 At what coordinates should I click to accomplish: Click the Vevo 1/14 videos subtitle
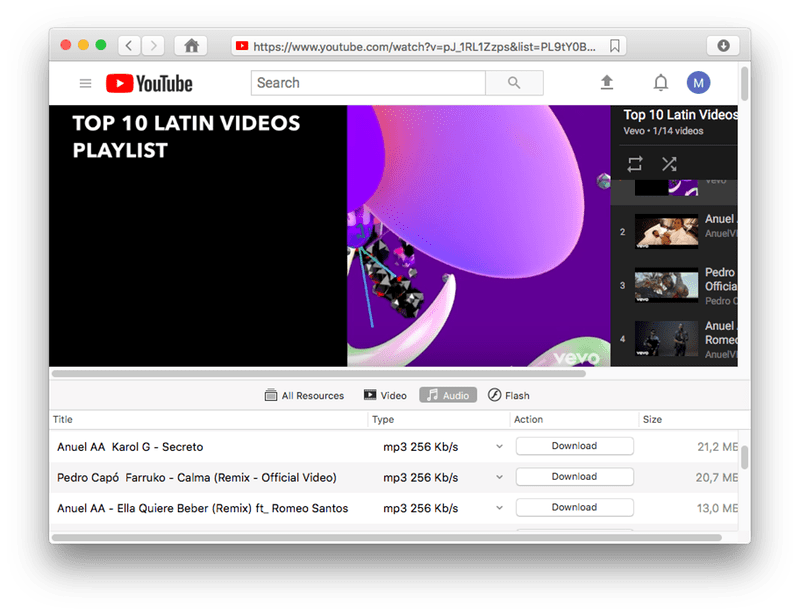[x=663, y=131]
